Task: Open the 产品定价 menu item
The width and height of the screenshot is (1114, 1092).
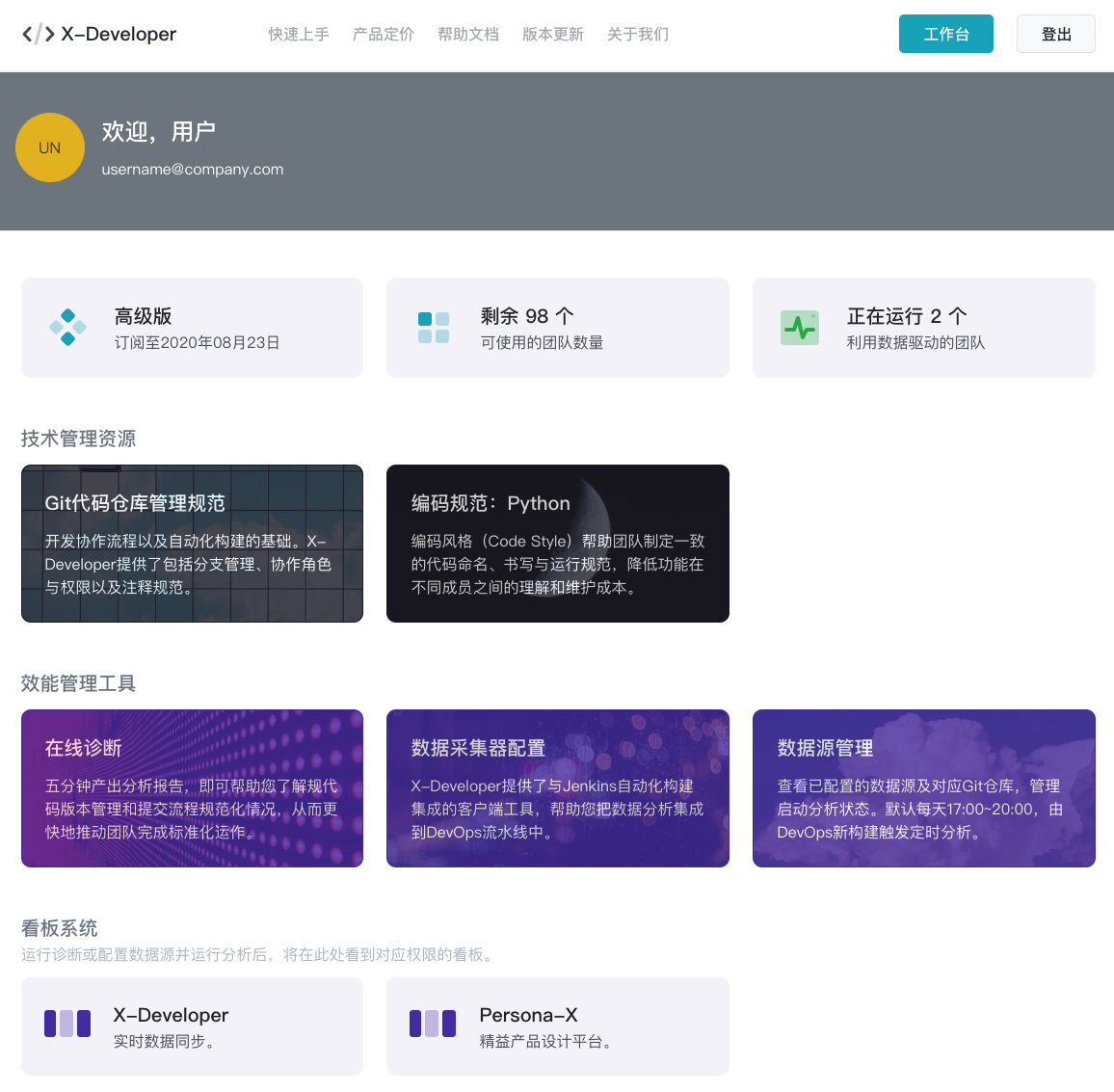Action: tap(383, 34)
